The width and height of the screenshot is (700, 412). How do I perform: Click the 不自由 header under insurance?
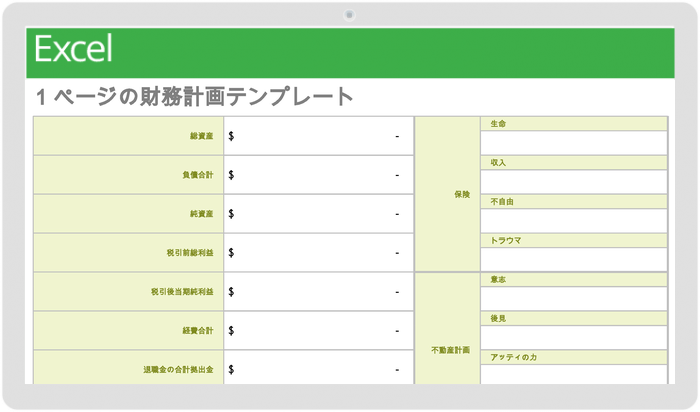[574, 202]
